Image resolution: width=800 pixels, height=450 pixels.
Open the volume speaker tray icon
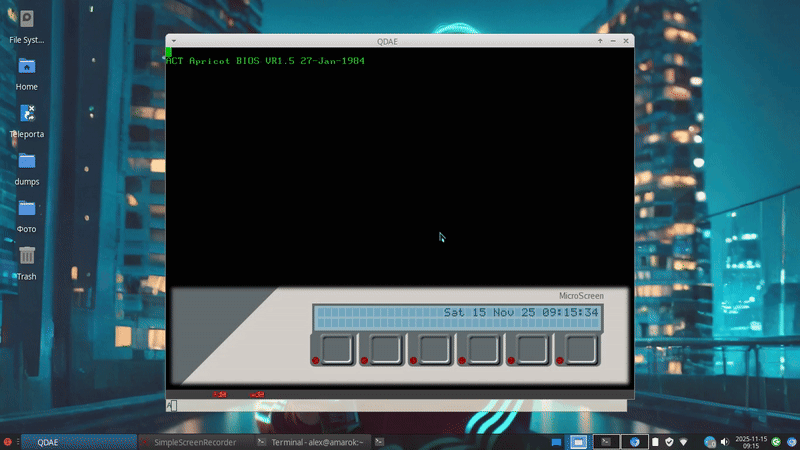[x=724, y=442]
